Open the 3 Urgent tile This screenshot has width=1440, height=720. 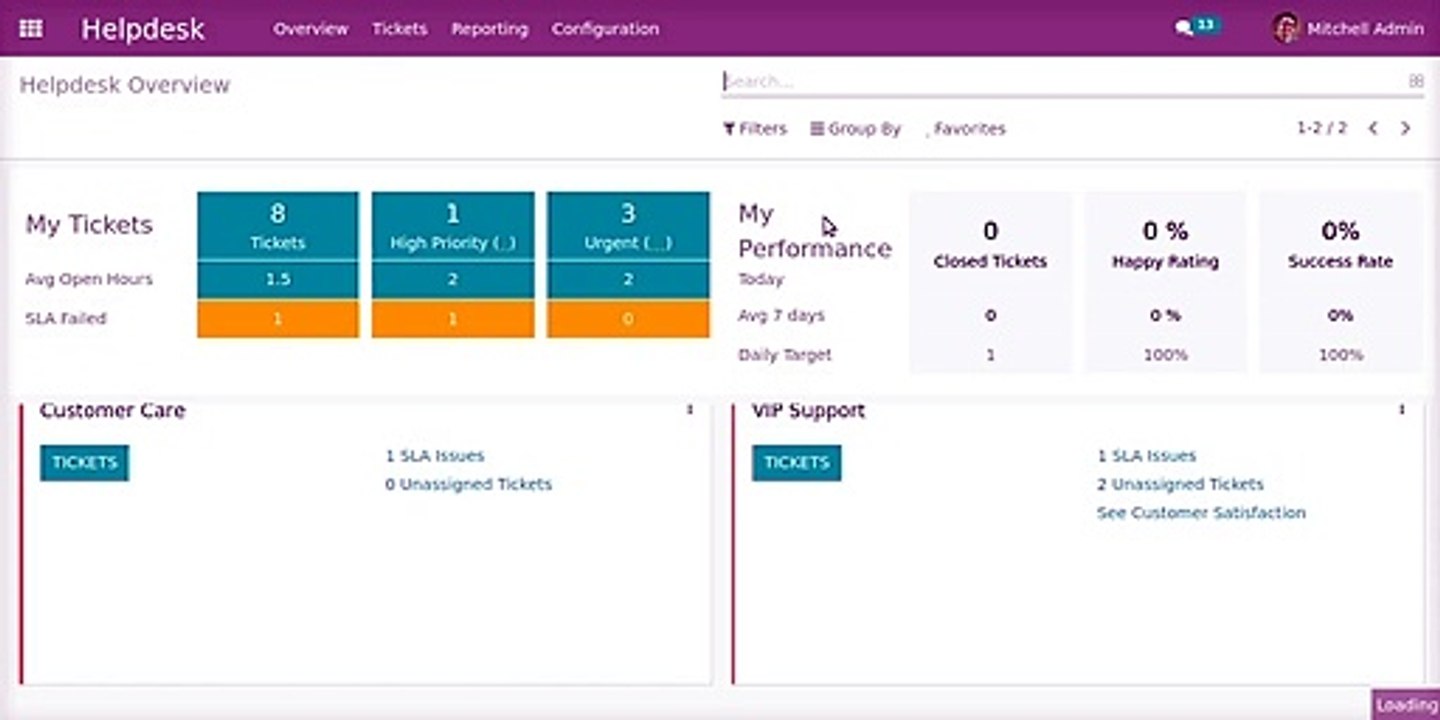click(628, 226)
